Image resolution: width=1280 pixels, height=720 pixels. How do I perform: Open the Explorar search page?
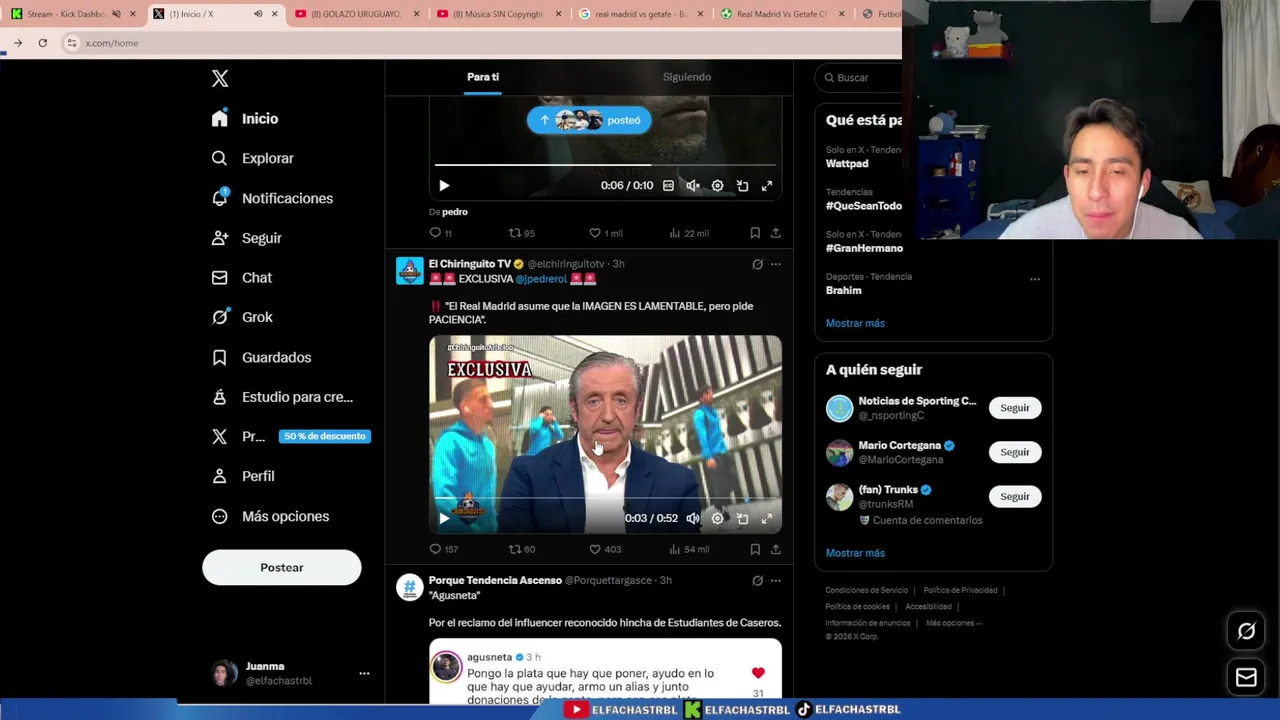point(252,158)
